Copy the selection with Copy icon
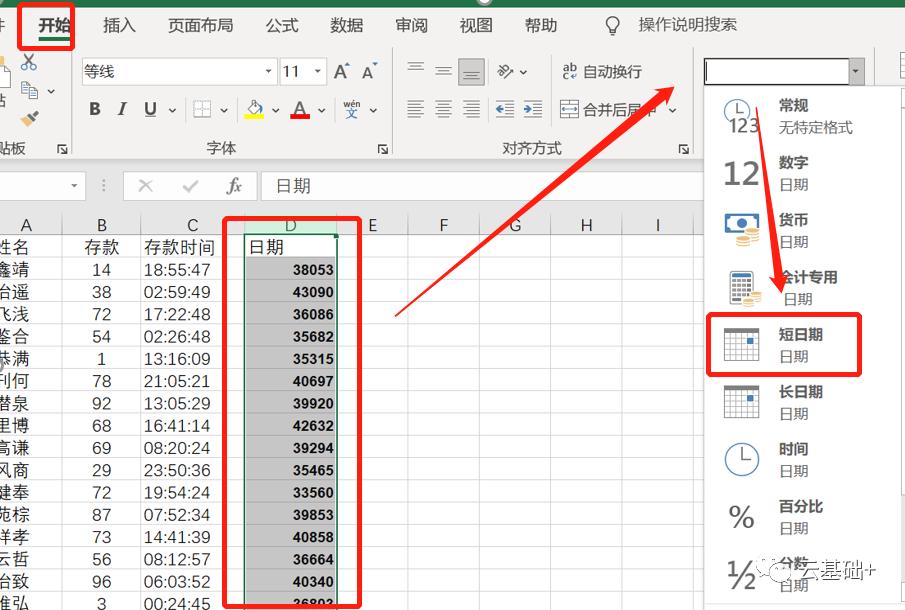This screenshot has height=610, width=905. tap(29, 90)
